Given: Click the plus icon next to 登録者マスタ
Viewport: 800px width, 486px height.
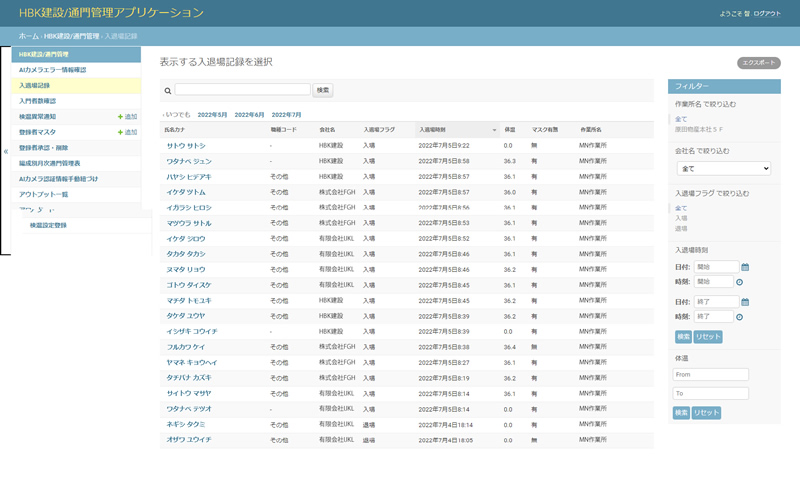Looking at the screenshot, I should [x=121, y=132].
